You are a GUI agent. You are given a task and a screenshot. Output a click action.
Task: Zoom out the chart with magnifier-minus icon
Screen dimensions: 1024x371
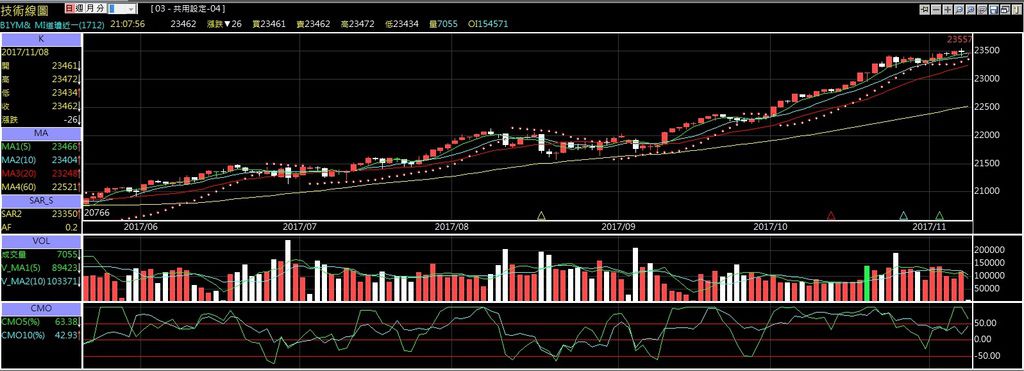pyautogui.click(x=959, y=9)
